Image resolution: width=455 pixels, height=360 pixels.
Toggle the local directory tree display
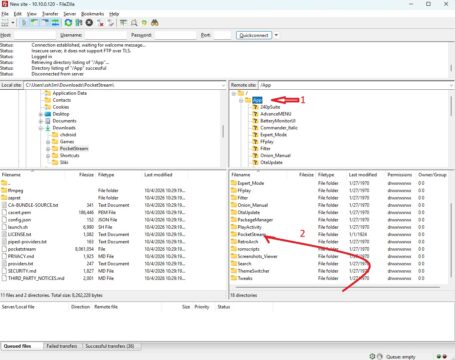point(34,23)
